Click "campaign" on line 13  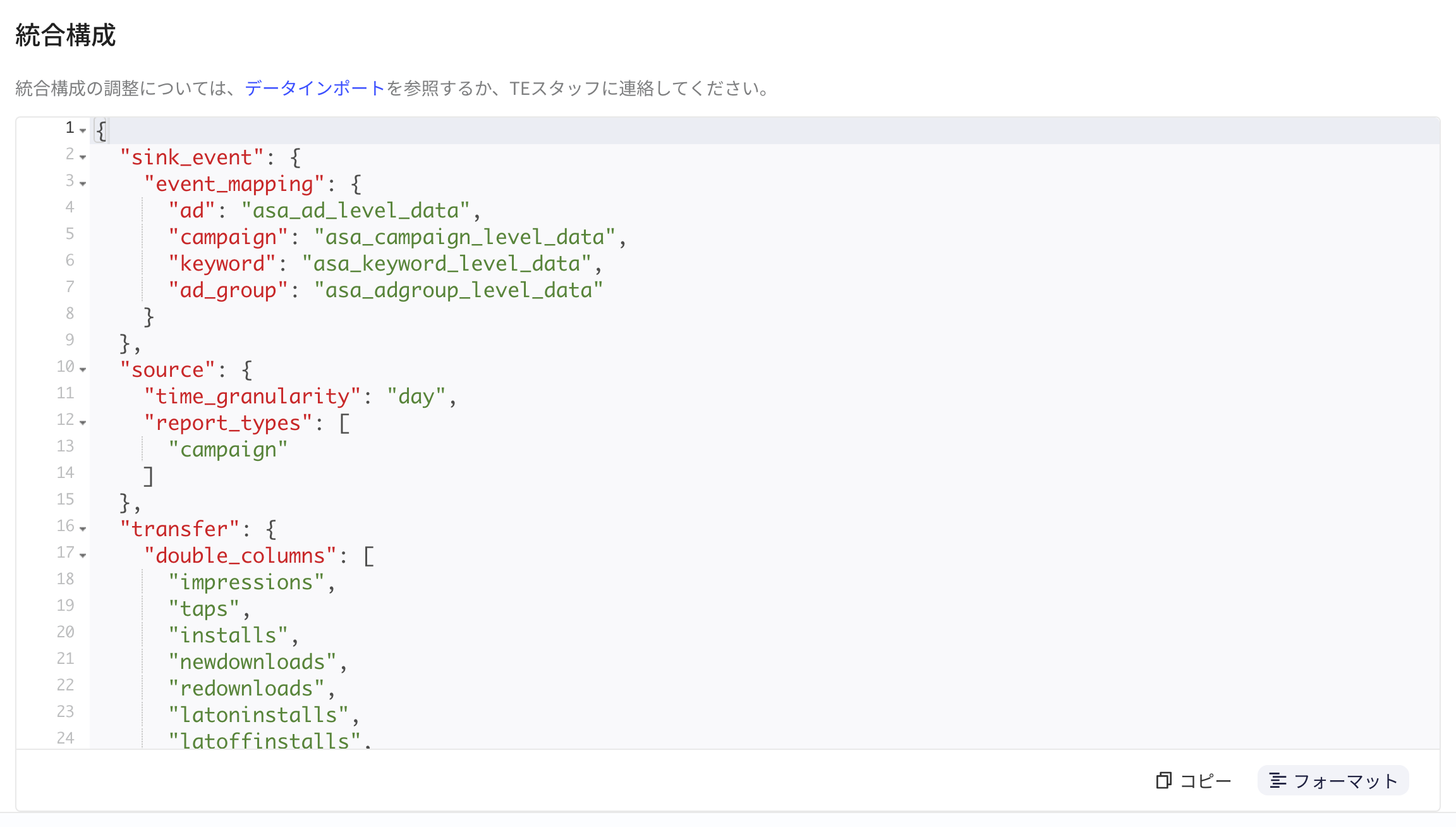(x=228, y=450)
